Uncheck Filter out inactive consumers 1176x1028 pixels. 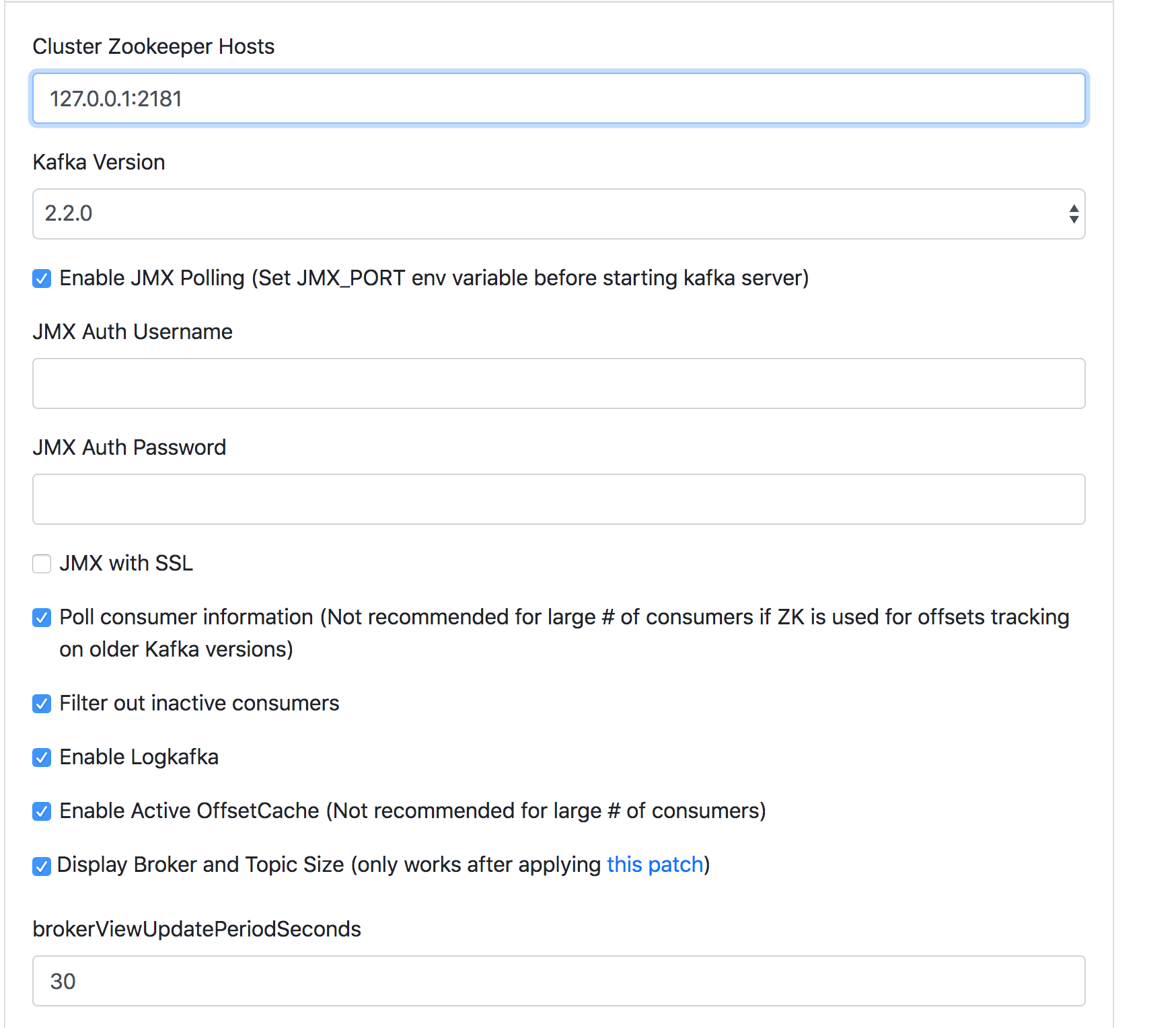pyautogui.click(x=42, y=704)
